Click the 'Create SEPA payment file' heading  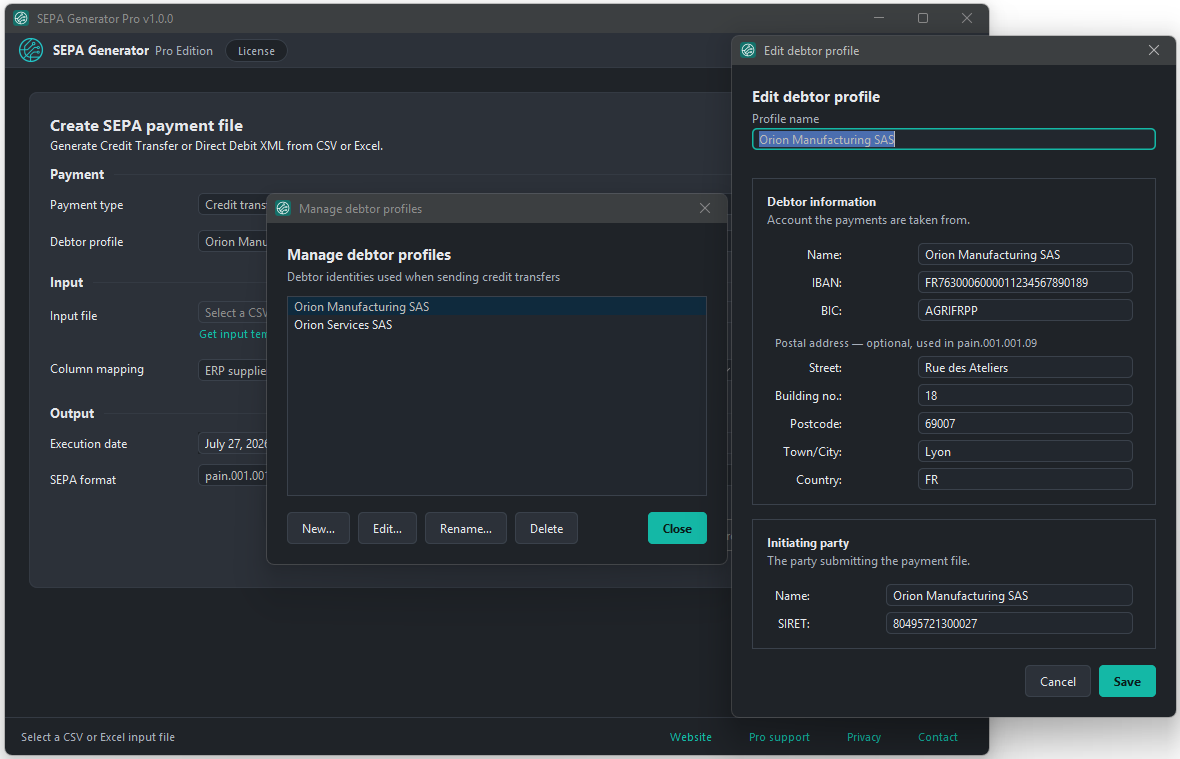coord(146,126)
